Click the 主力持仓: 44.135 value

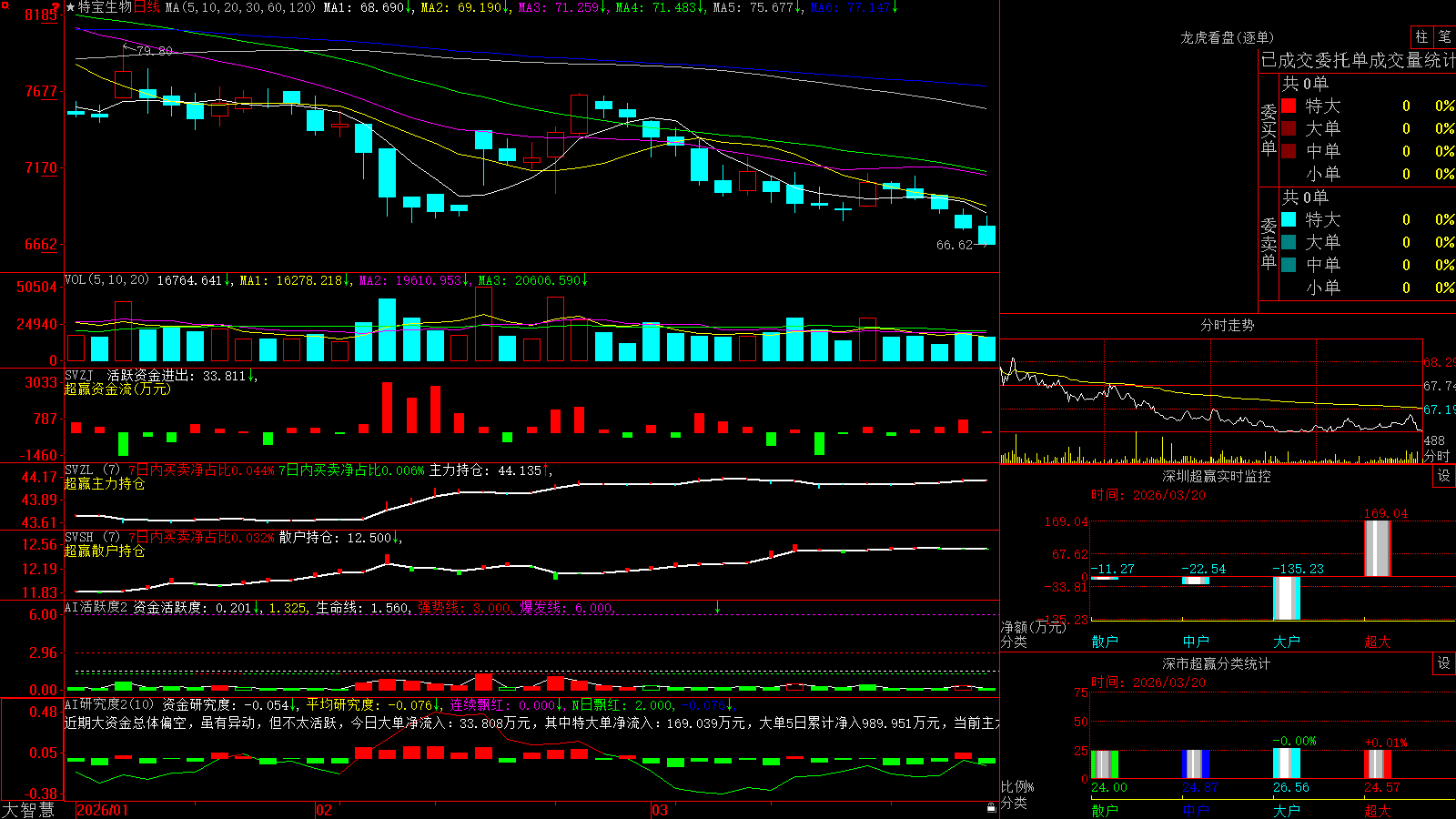pyautogui.click(x=485, y=470)
